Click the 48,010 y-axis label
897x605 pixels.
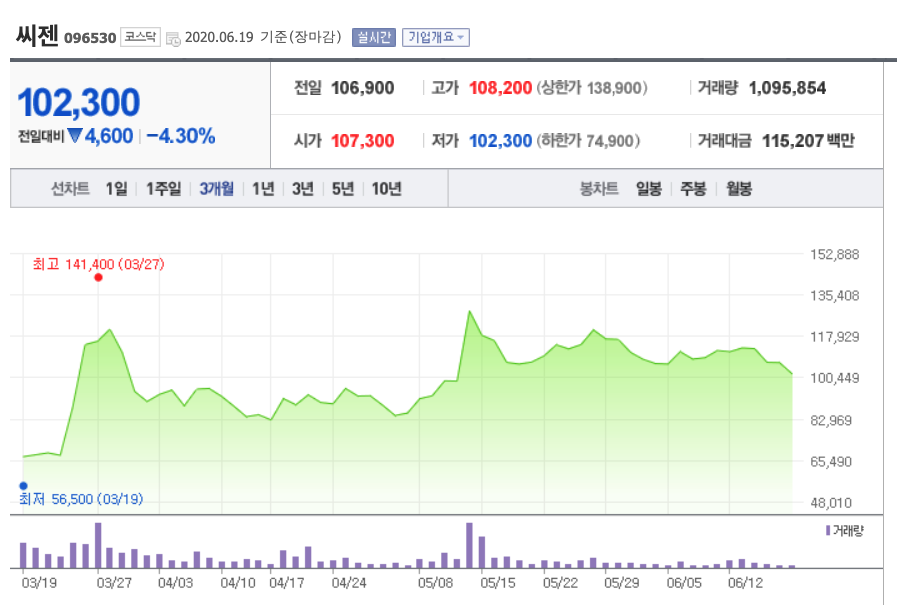(831, 503)
